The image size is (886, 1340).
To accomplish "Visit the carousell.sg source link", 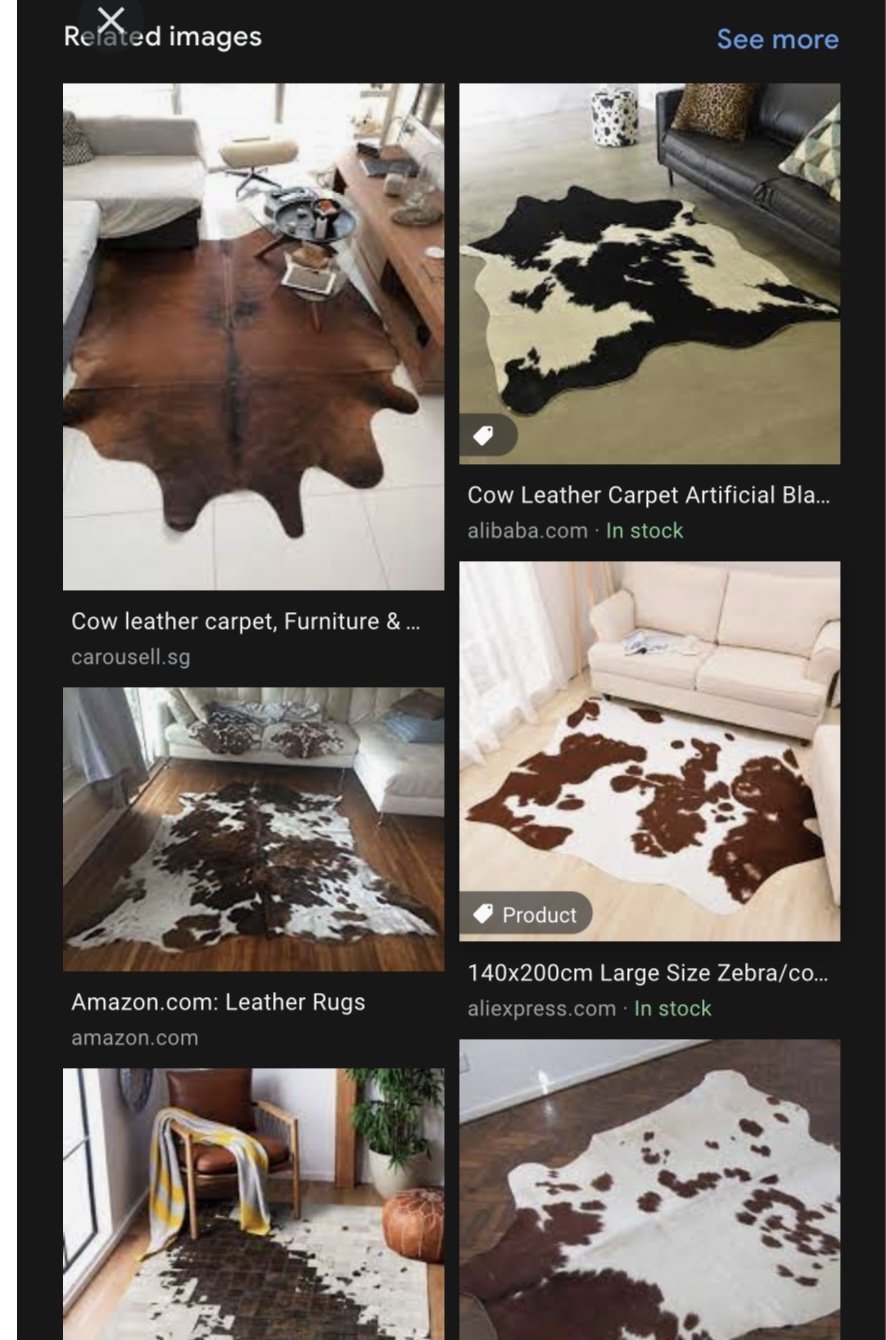I will pos(130,657).
